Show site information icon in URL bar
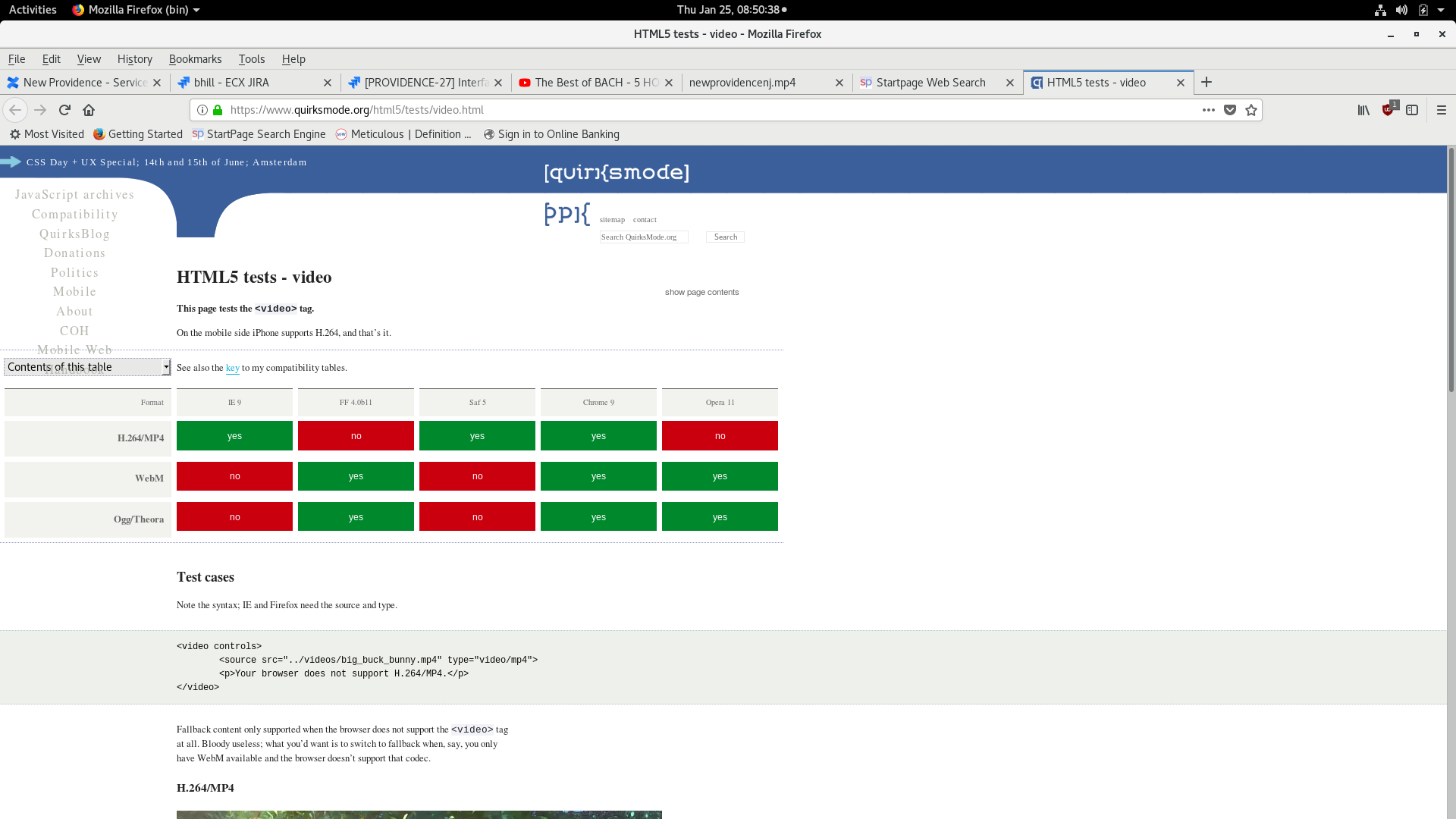This screenshot has width=1456, height=819. pyautogui.click(x=202, y=110)
